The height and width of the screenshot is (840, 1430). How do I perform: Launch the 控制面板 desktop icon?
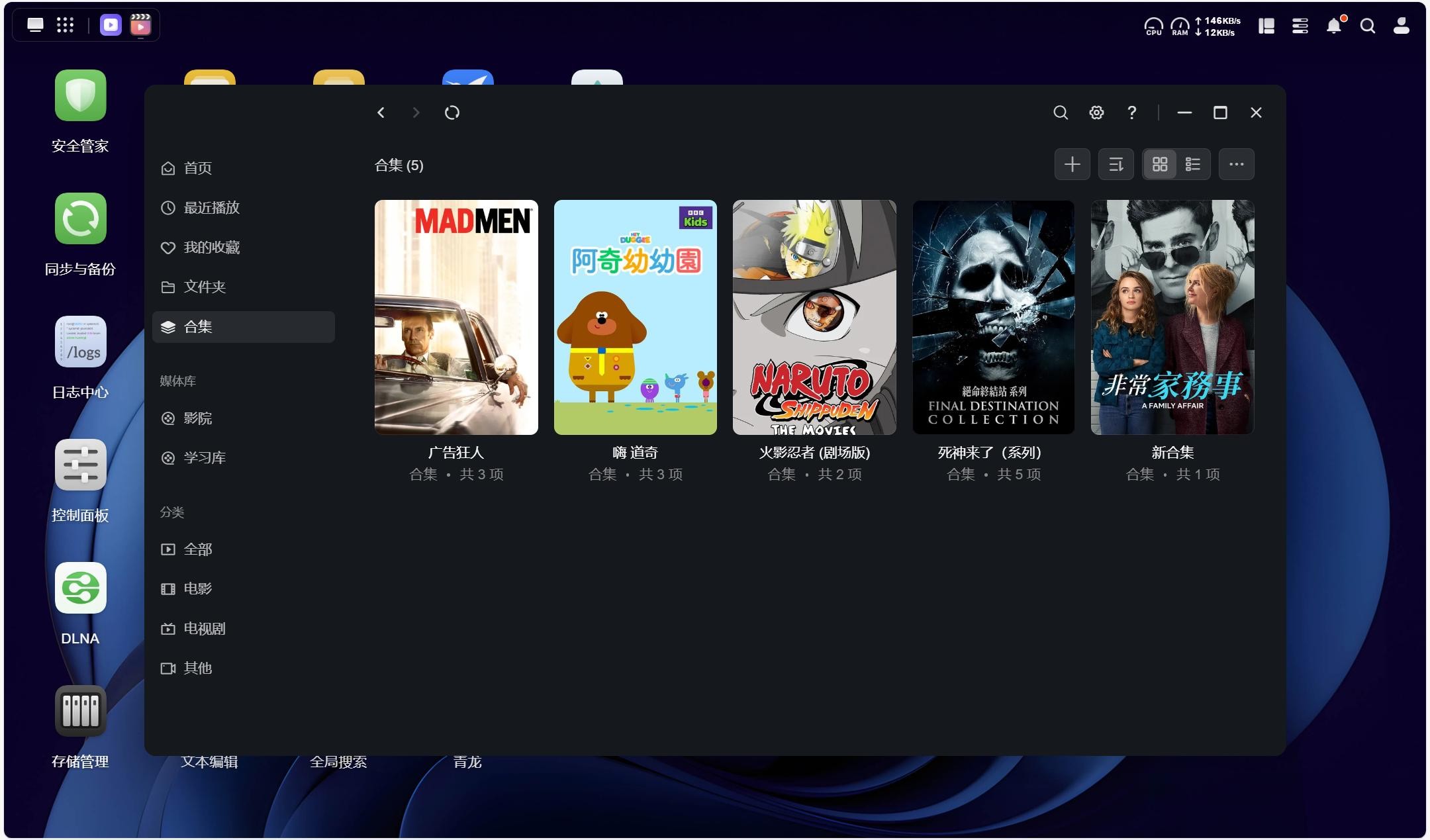point(80,465)
